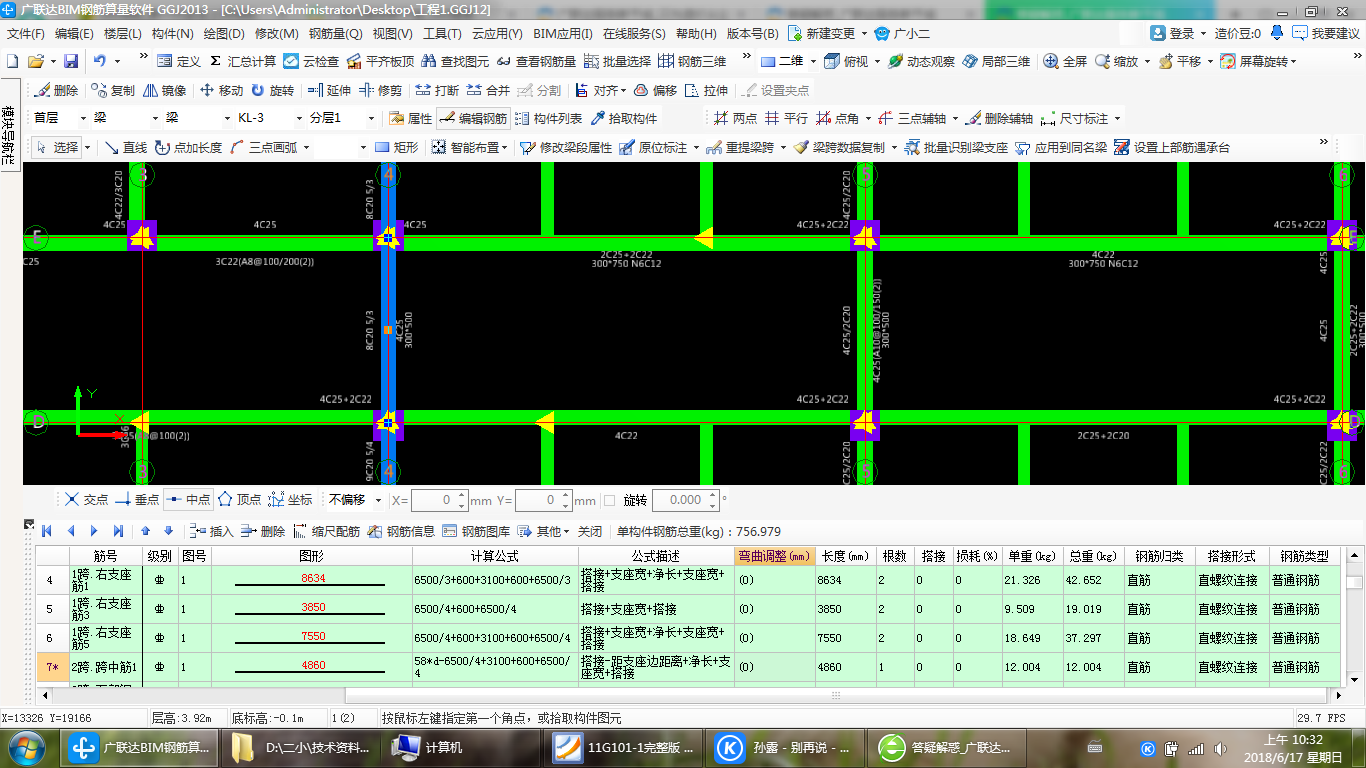Image resolution: width=1366 pixels, height=768 pixels.
Task: Toggle the 编辑钢筋 edit rebar panel
Action: [472, 118]
